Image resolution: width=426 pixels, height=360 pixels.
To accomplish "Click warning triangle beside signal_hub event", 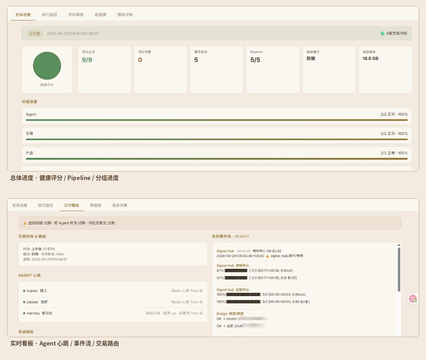I will click(x=267, y=256).
